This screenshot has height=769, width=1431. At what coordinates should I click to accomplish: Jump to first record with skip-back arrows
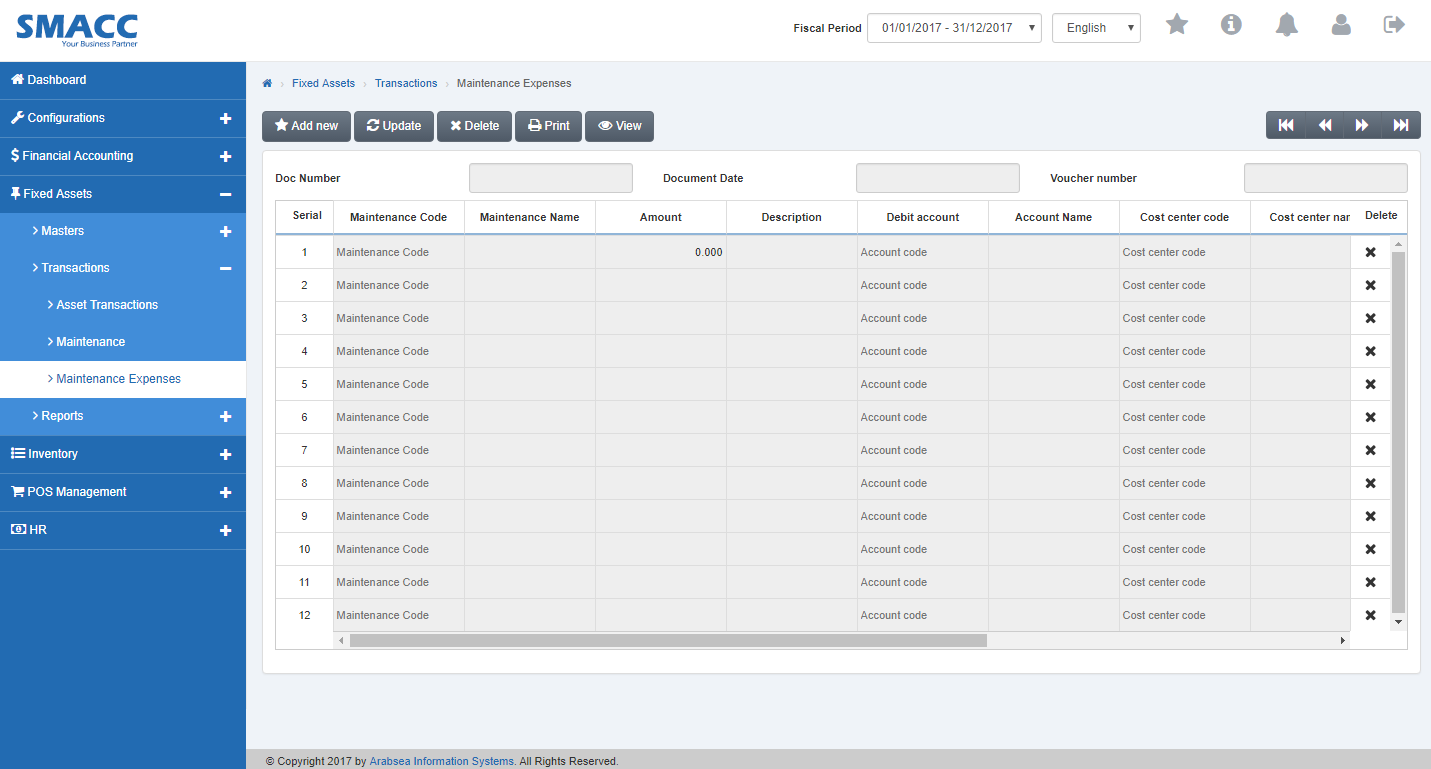tap(1286, 125)
